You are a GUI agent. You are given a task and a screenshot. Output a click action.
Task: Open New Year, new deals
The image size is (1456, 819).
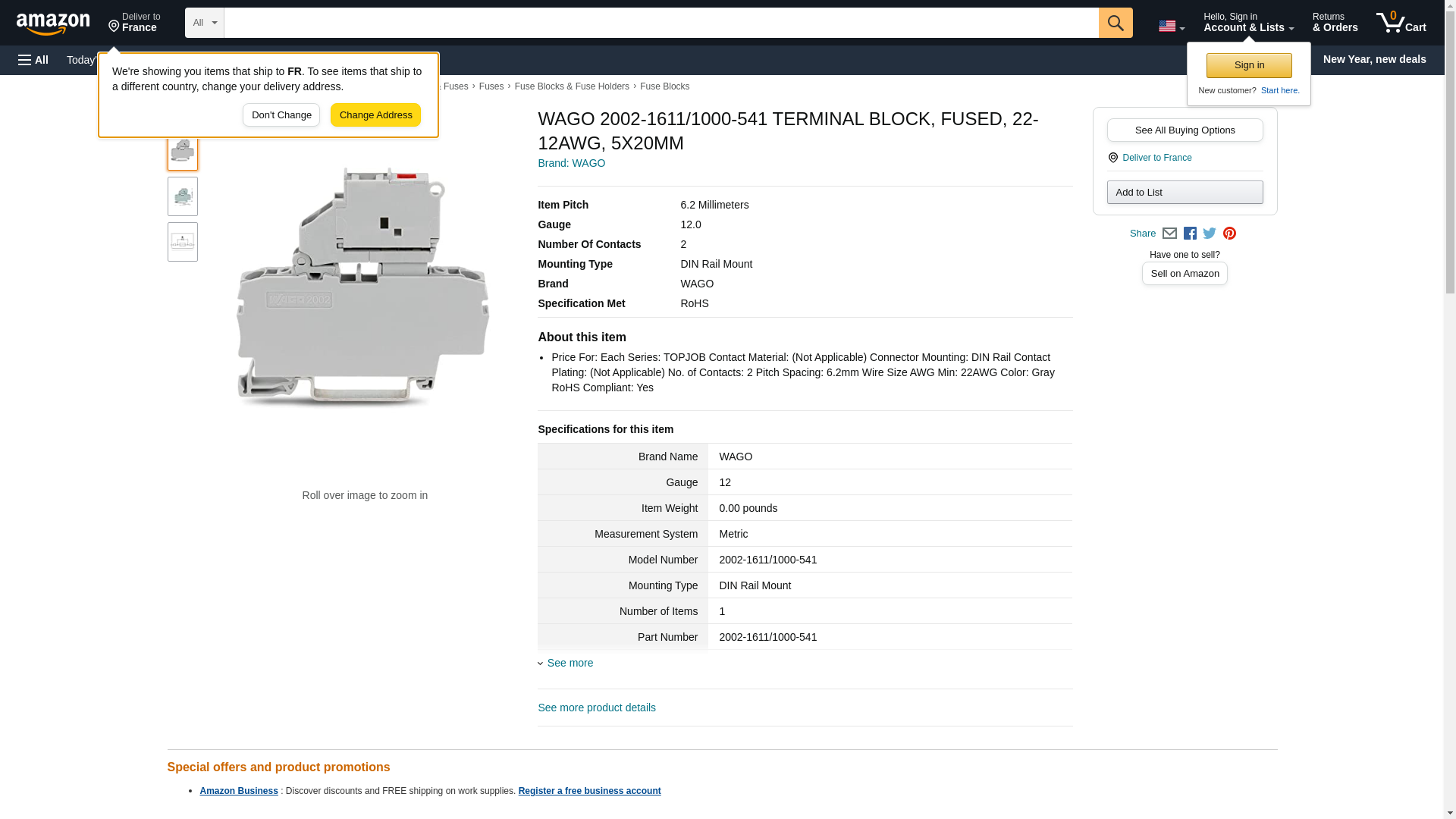pos(1373,59)
